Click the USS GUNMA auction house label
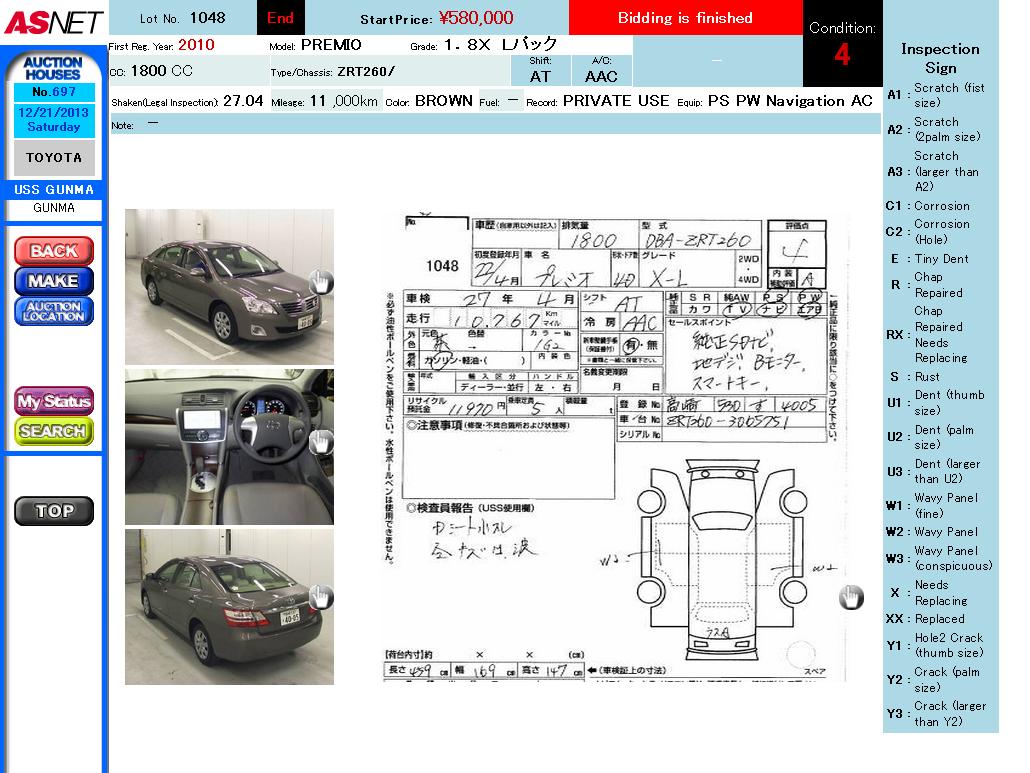This screenshot has width=1030, height=773. pyautogui.click(x=54, y=190)
